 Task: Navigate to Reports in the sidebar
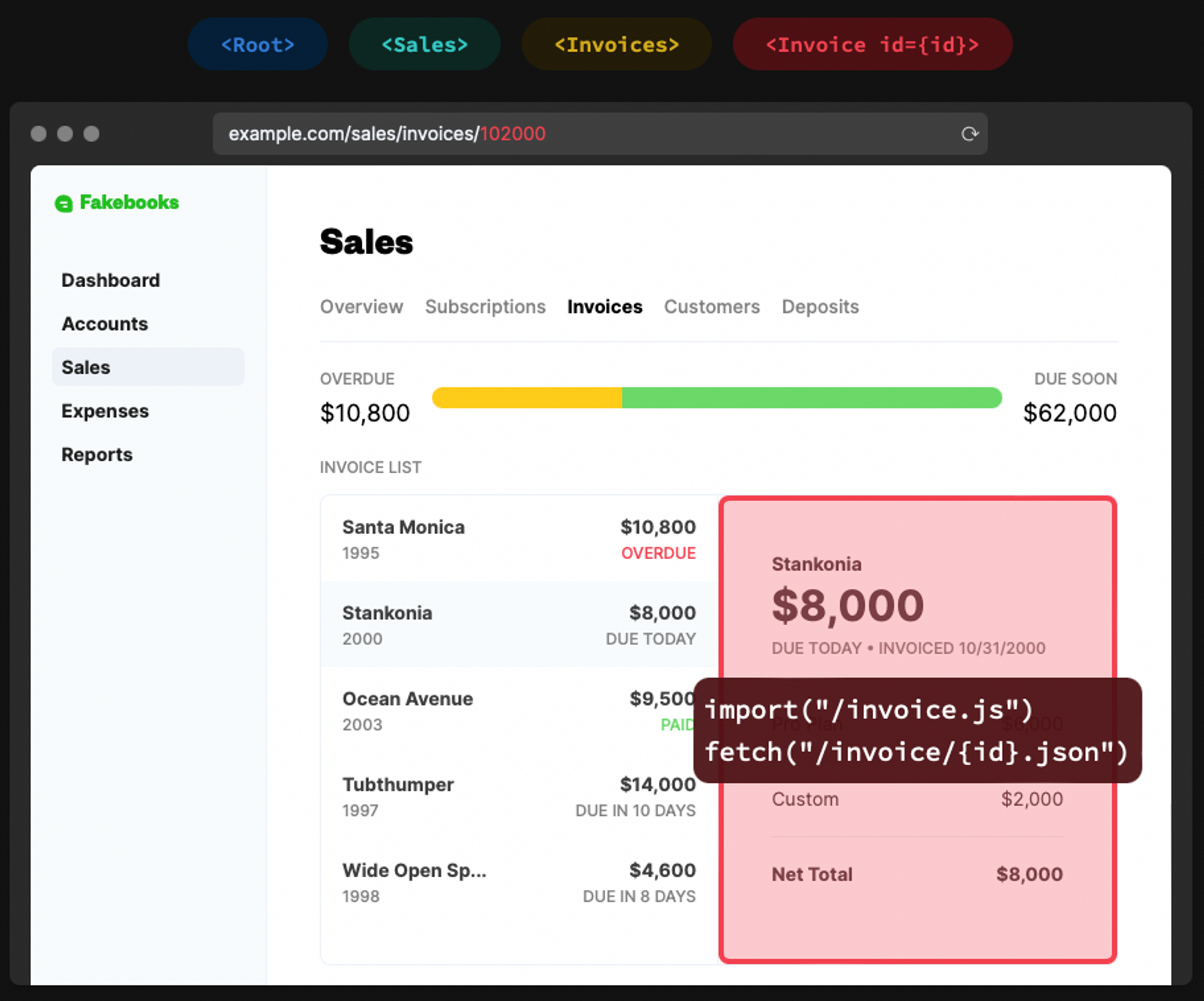click(x=97, y=455)
